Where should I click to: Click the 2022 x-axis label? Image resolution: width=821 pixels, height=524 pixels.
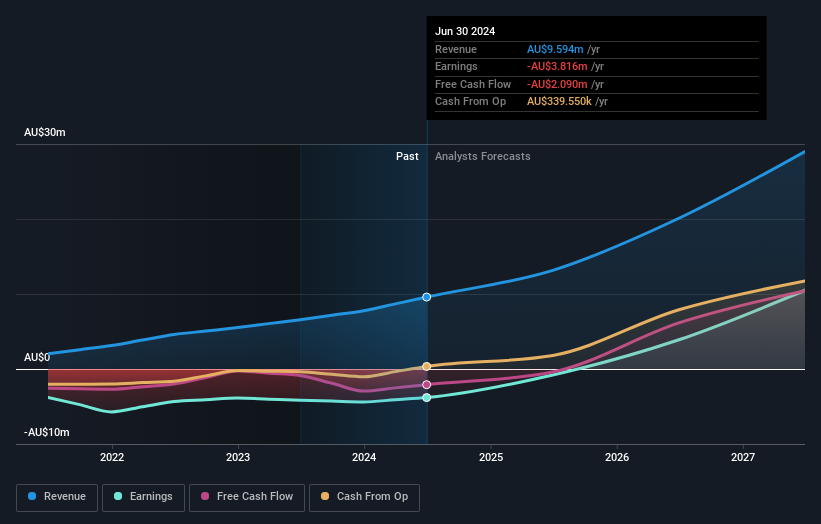click(112, 458)
